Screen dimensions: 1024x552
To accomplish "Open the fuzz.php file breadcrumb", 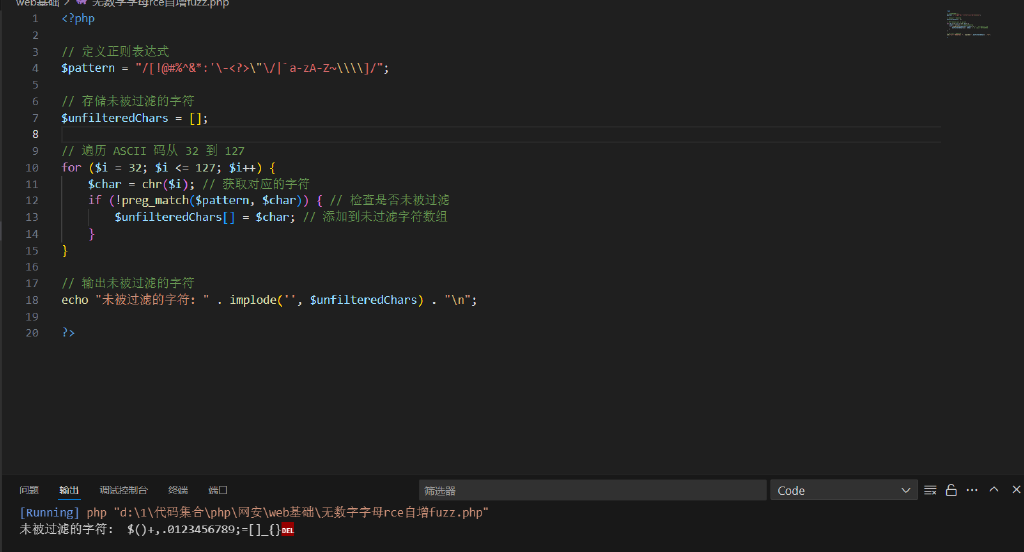I will 160,3.
